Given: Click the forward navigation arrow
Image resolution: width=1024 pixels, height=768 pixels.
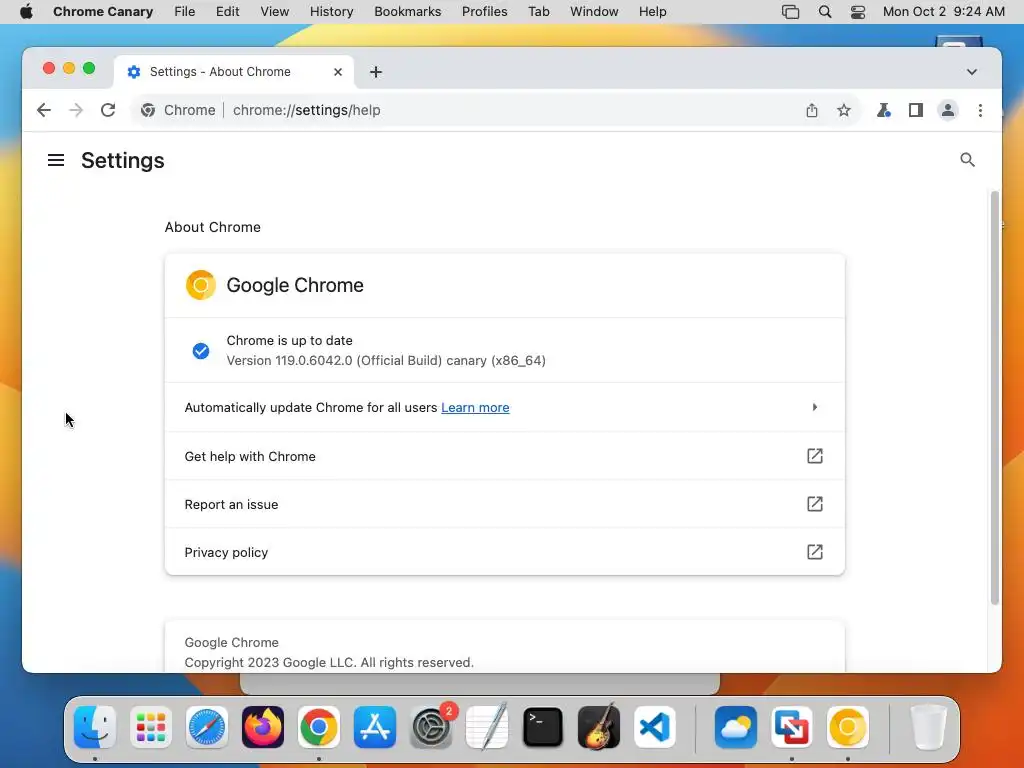Looking at the screenshot, I should click(x=76, y=110).
